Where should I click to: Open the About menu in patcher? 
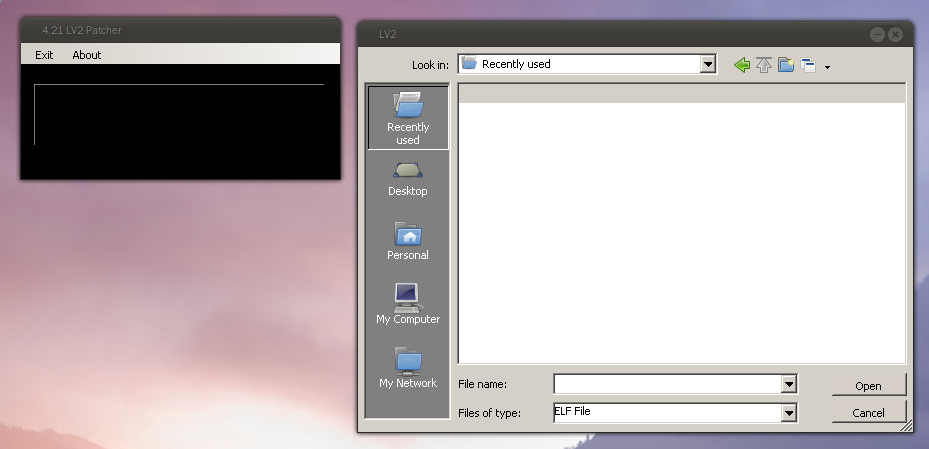tap(87, 55)
